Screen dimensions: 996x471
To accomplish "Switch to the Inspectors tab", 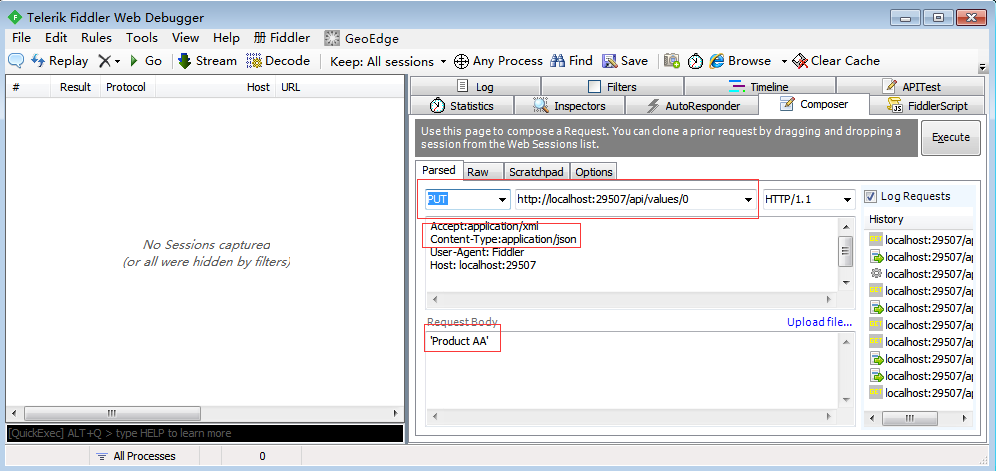I will [x=569, y=106].
